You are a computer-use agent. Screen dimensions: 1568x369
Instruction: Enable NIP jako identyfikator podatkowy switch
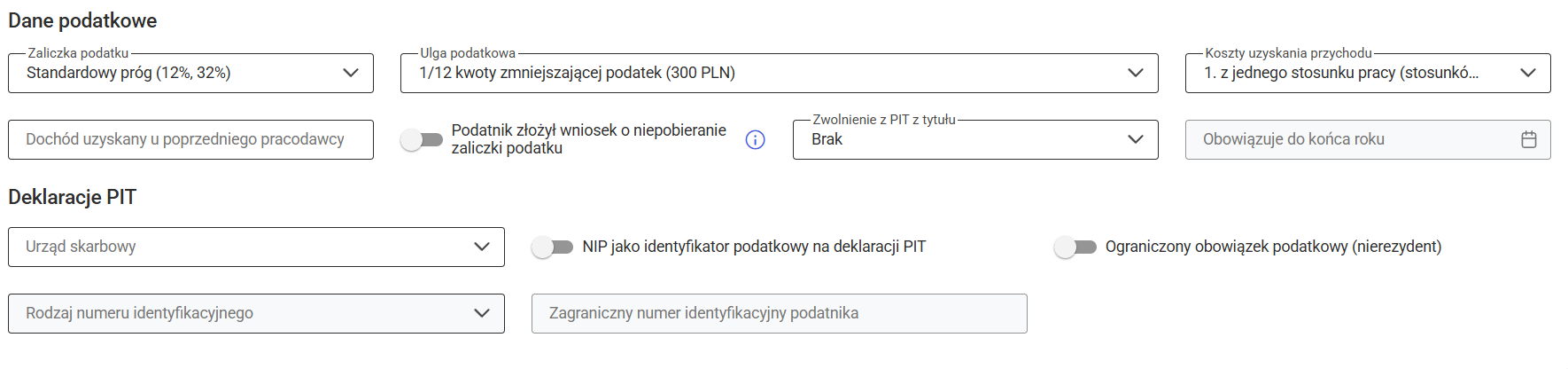pyautogui.click(x=552, y=247)
